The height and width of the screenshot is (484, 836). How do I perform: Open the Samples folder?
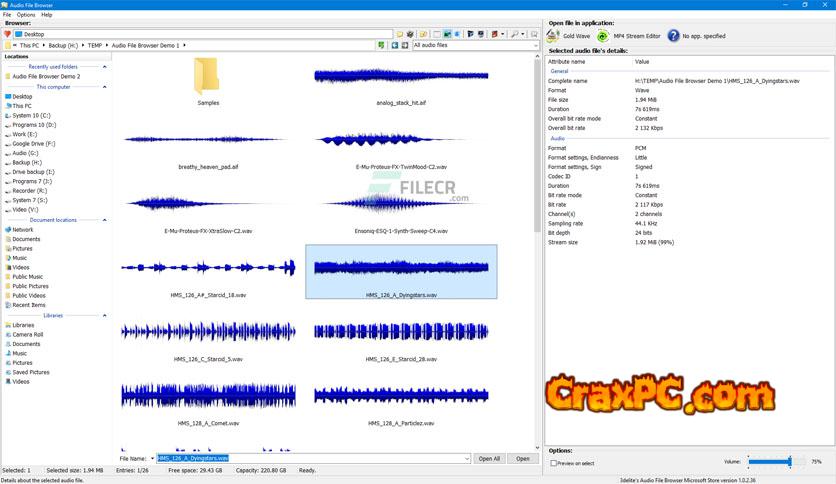pyautogui.click(x=207, y=79)
